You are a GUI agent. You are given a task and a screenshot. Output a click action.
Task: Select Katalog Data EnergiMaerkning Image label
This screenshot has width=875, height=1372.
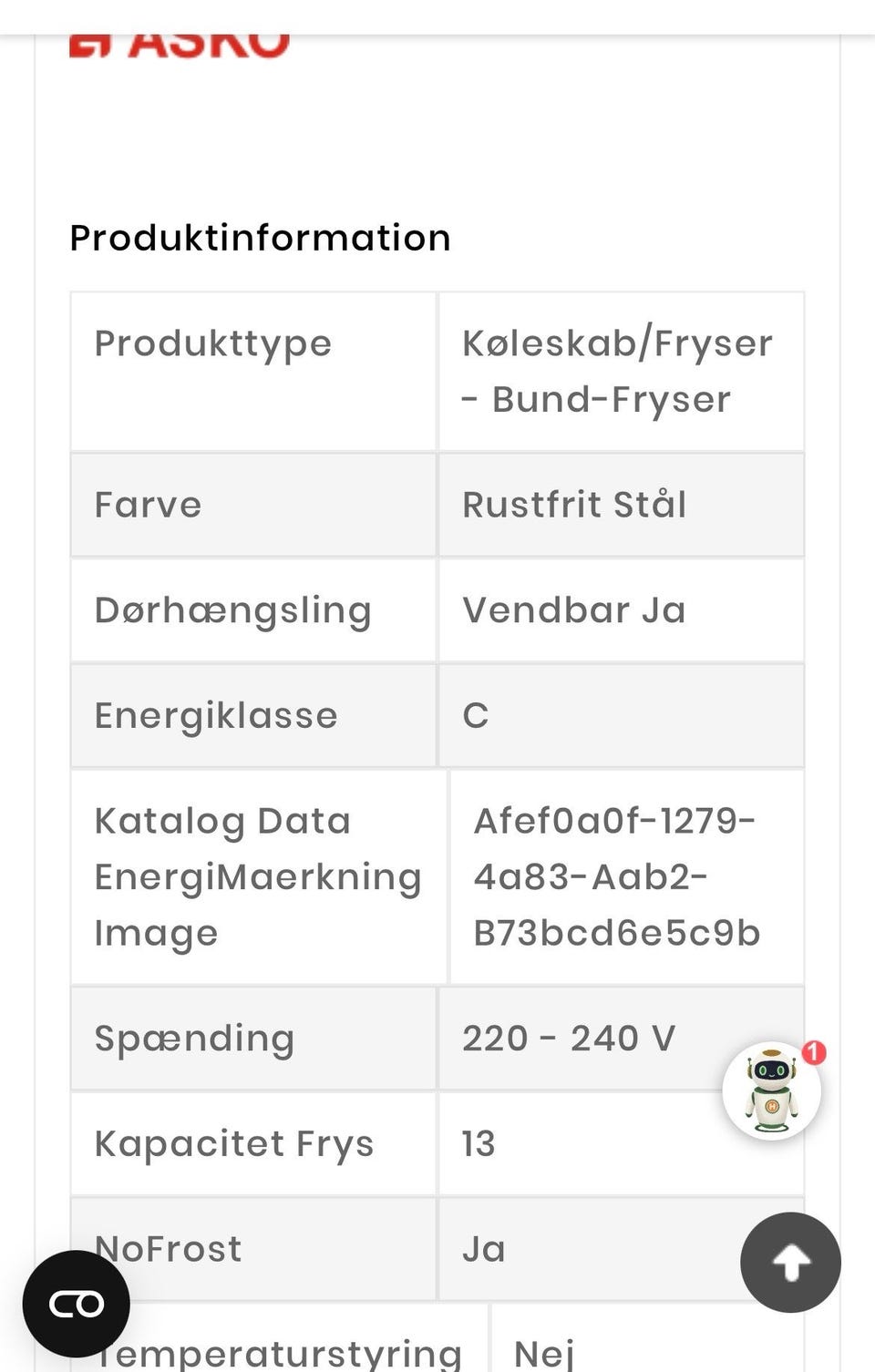[258, 876]
